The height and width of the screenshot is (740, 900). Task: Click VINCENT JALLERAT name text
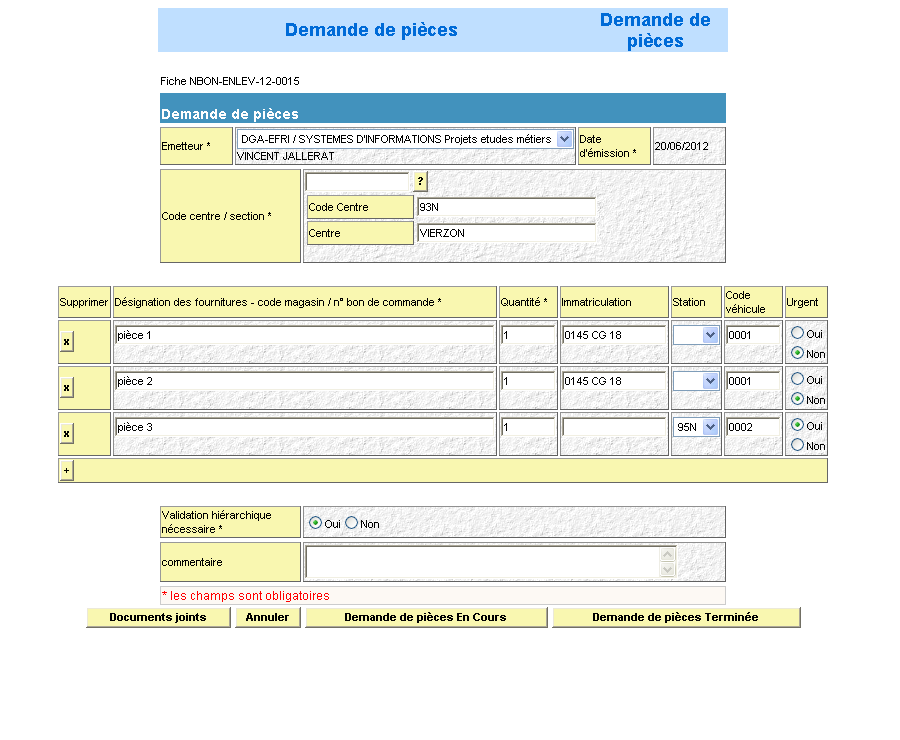pos(285,156)
